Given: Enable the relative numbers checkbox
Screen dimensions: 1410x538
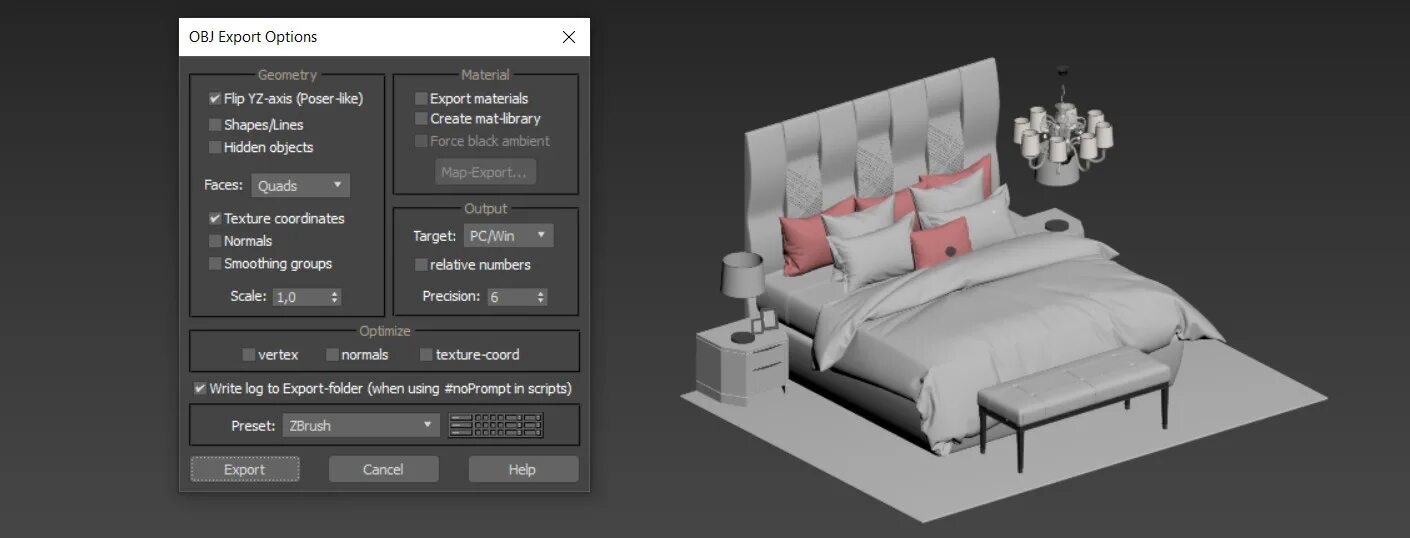Looking at the screenshot, I should [421, 265].
